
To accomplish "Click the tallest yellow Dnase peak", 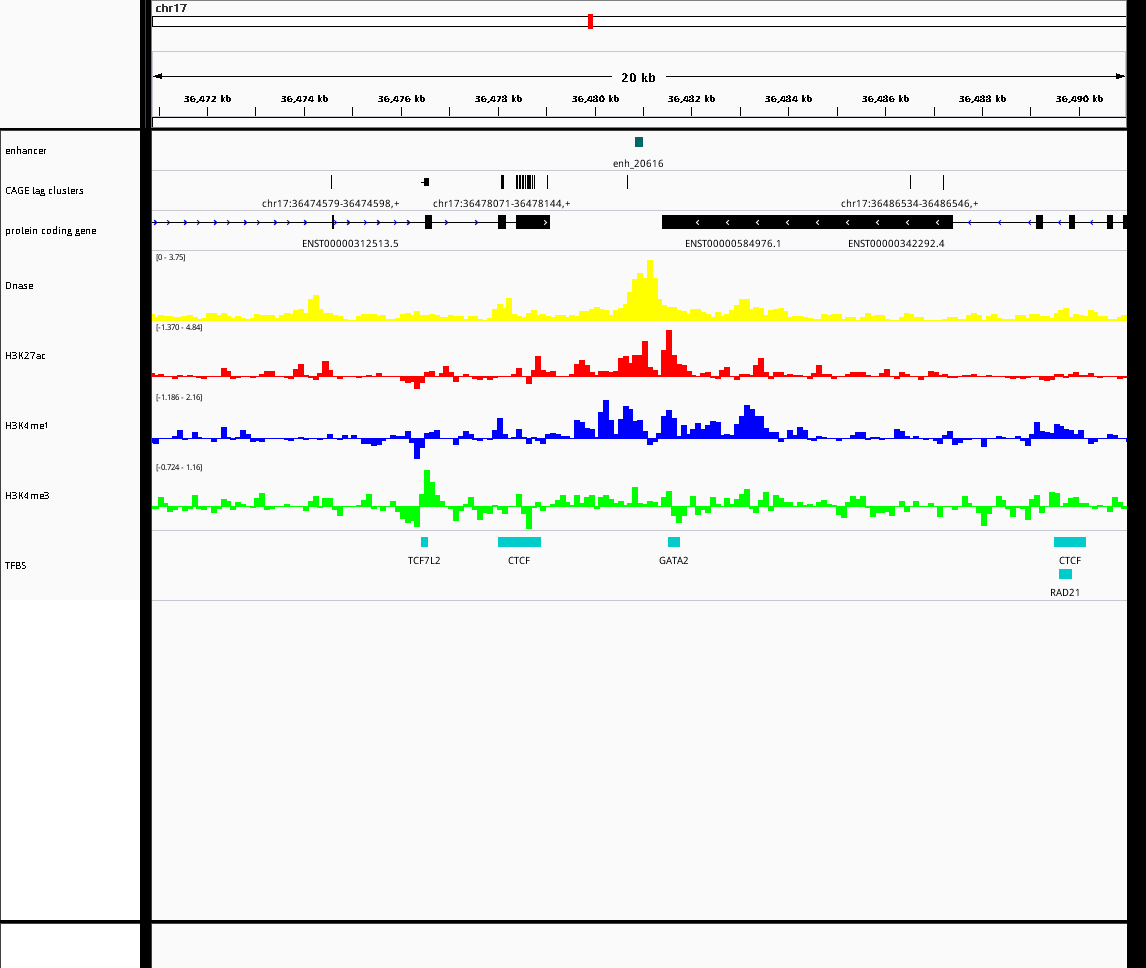I will point(650,290).
